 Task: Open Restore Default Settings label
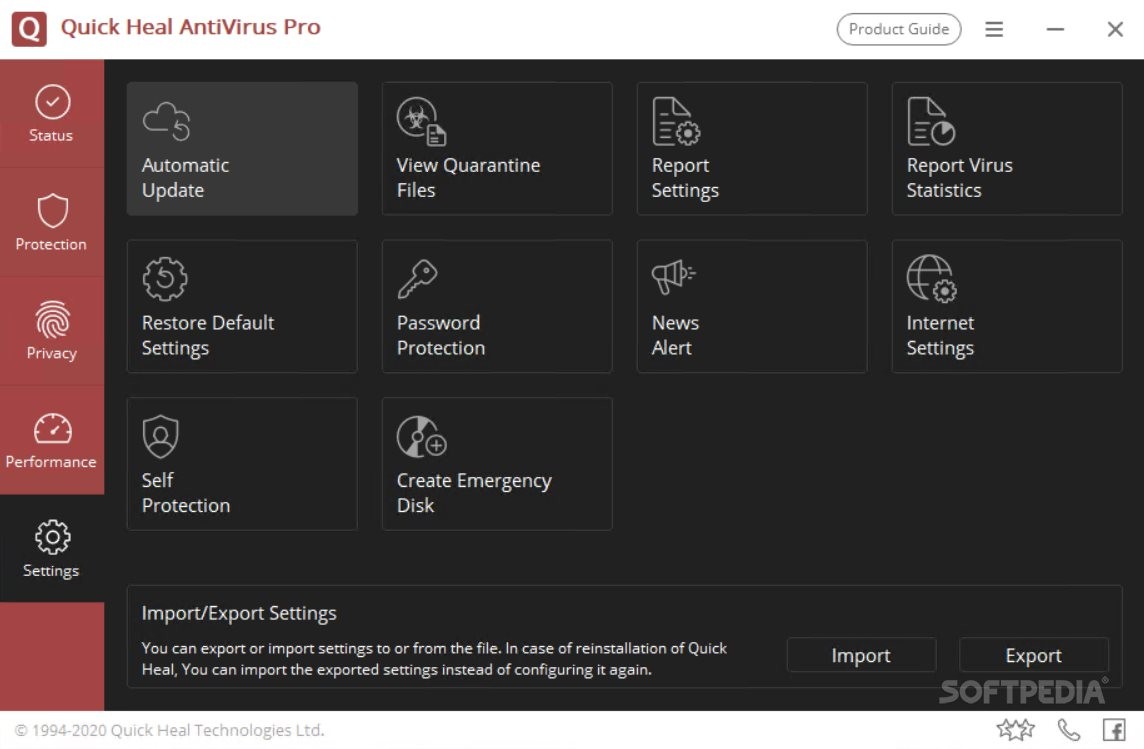208,335
